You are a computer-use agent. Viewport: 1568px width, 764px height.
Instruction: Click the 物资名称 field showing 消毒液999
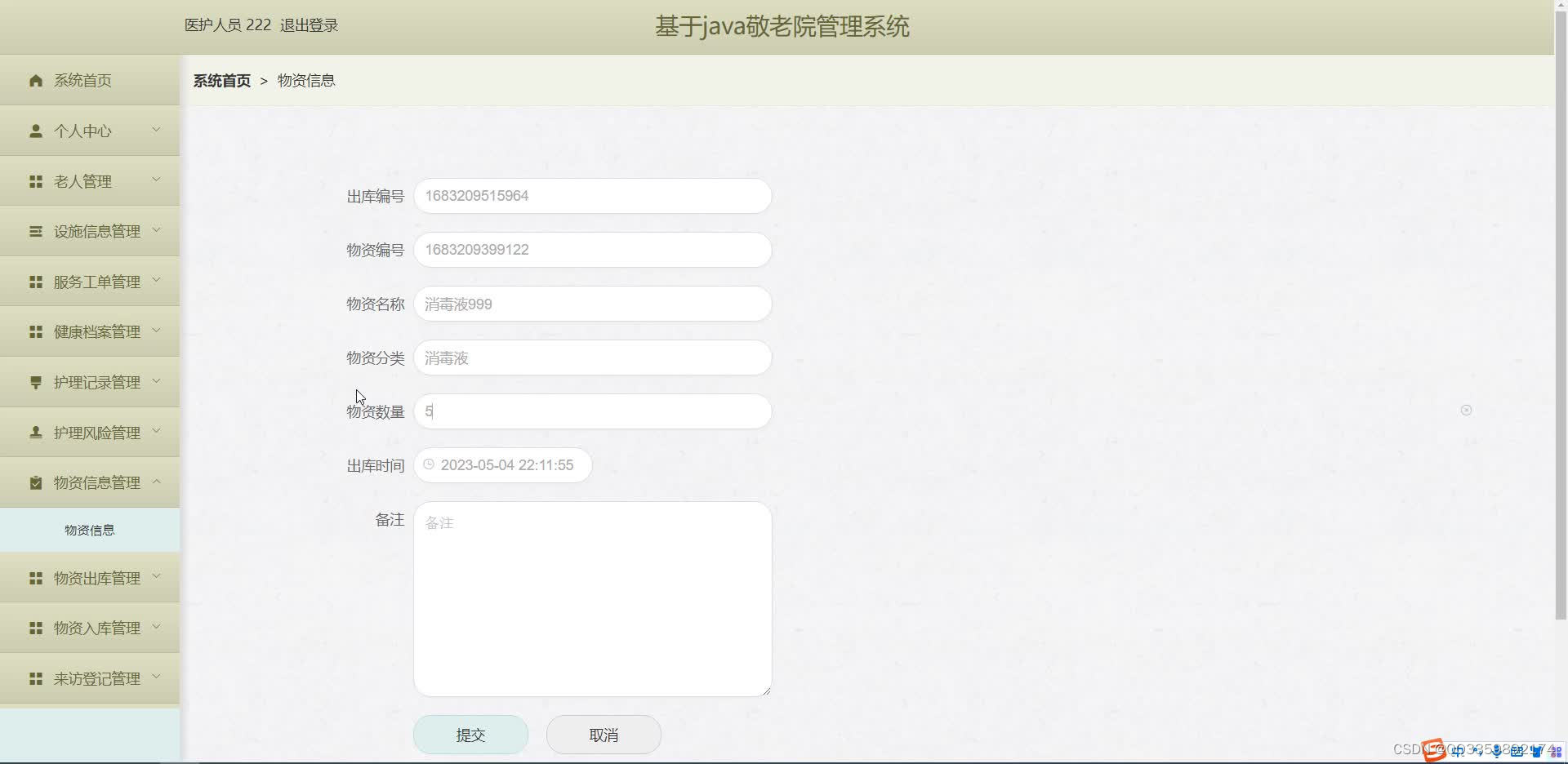pos(593,304)
